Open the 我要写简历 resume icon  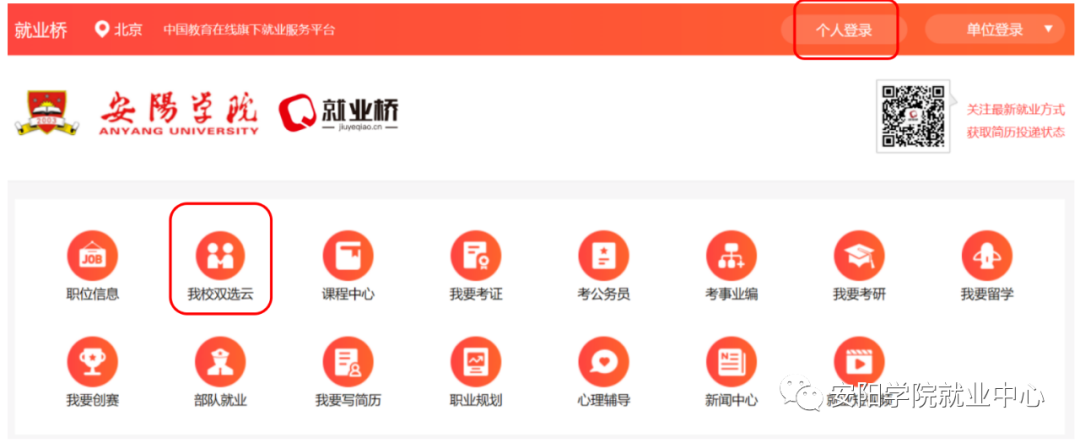348,362
